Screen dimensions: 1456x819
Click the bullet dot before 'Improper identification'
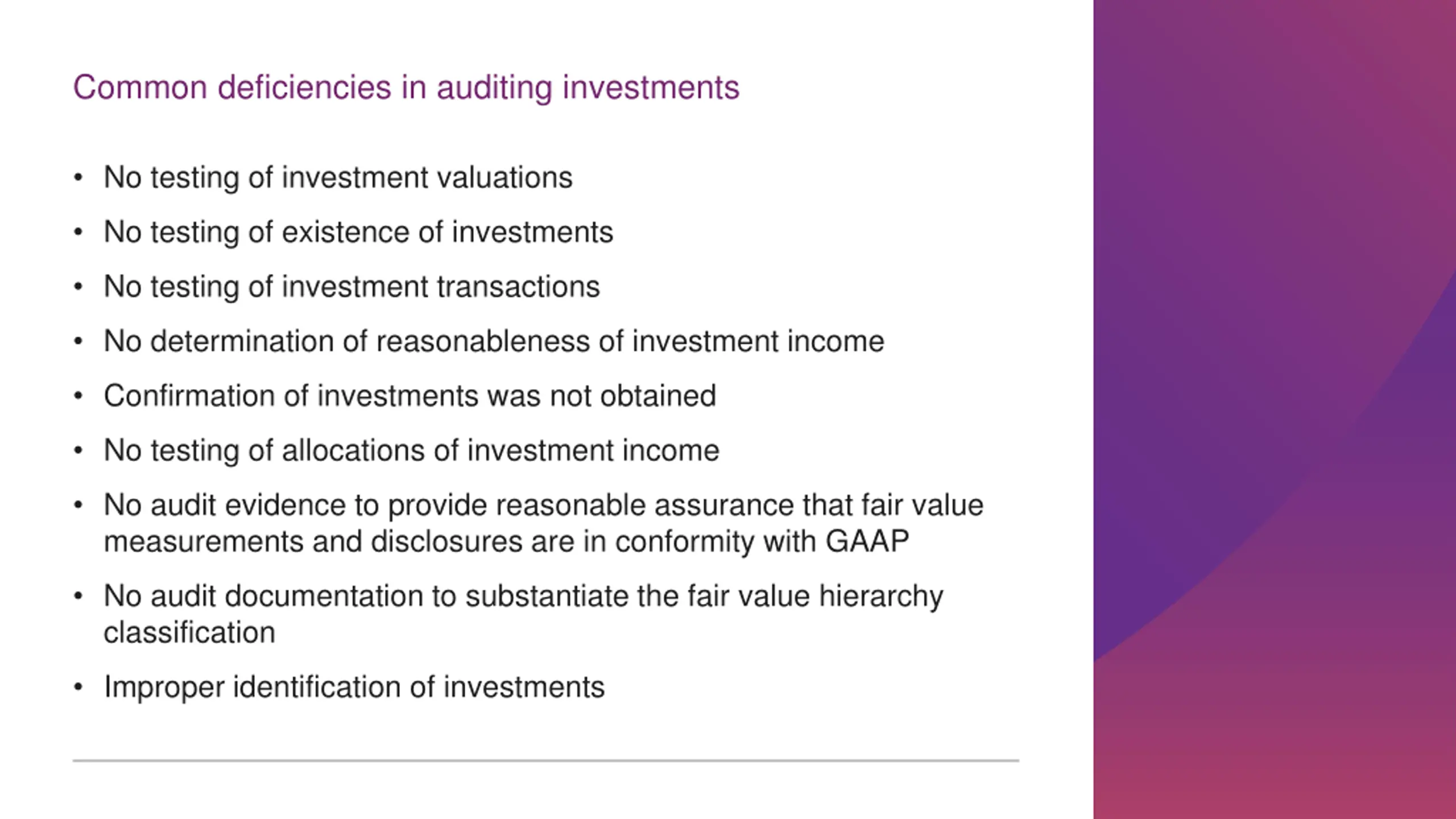78,687
